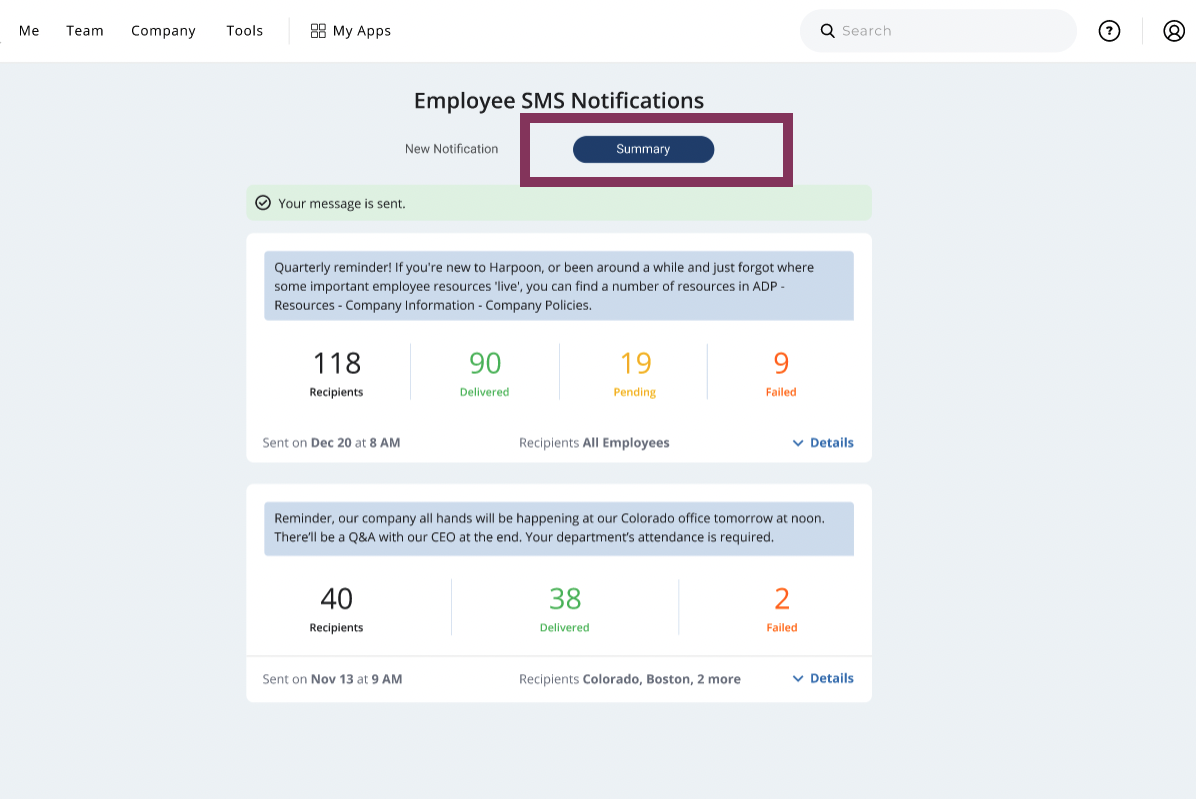The height and width of the screenshot is (799, 1196).
Task: Open the help question mark icon
Action: [x=1109, y=30]
